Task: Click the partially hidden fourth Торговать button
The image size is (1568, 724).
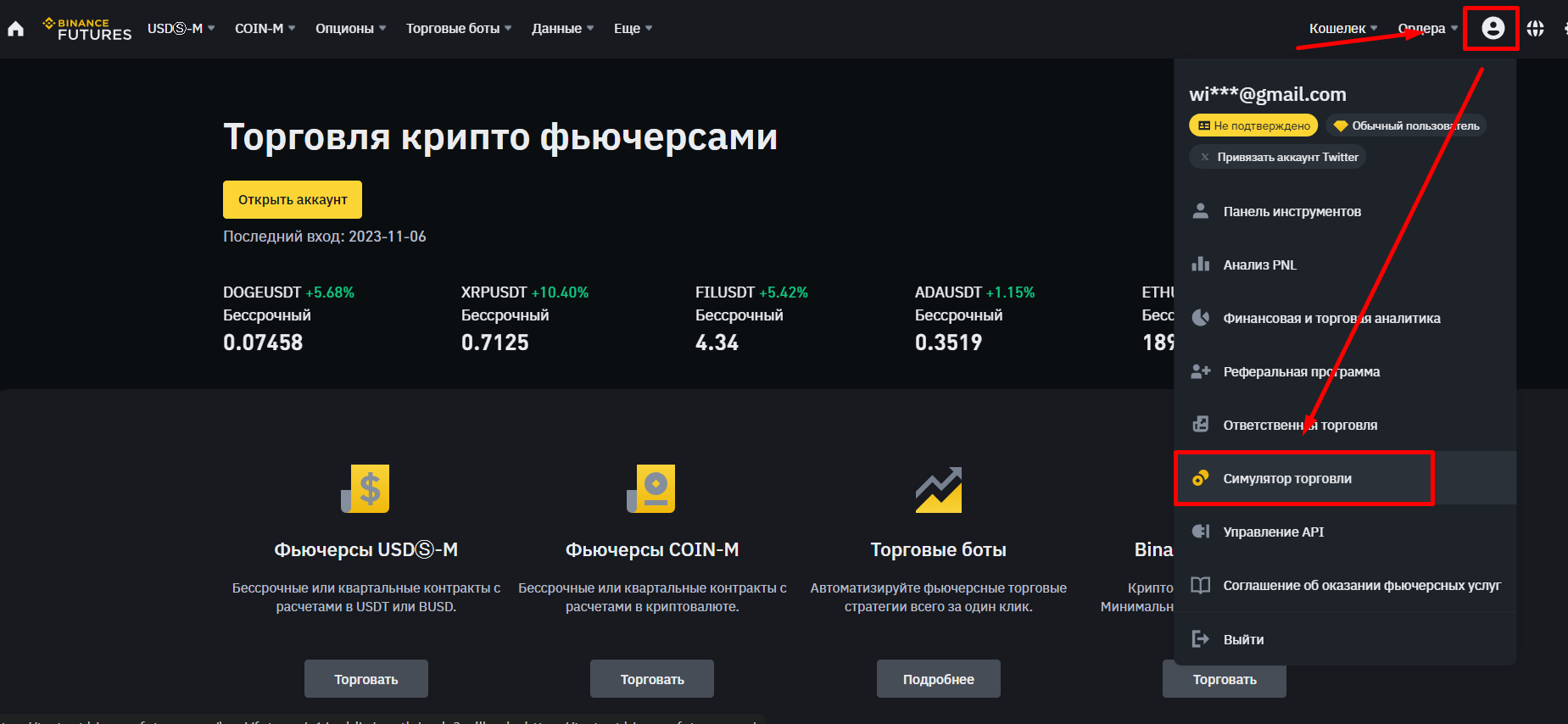Action: 1225,681
